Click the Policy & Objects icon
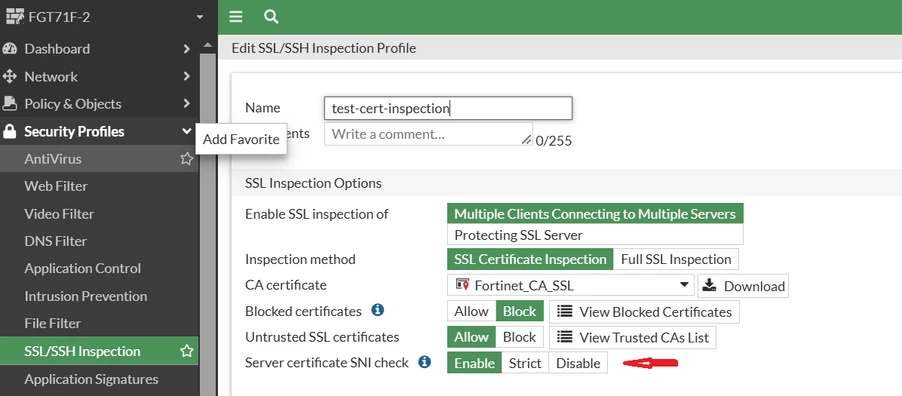Image resolution: width=902 pixels, height=396 pixels. coord(10,104)
